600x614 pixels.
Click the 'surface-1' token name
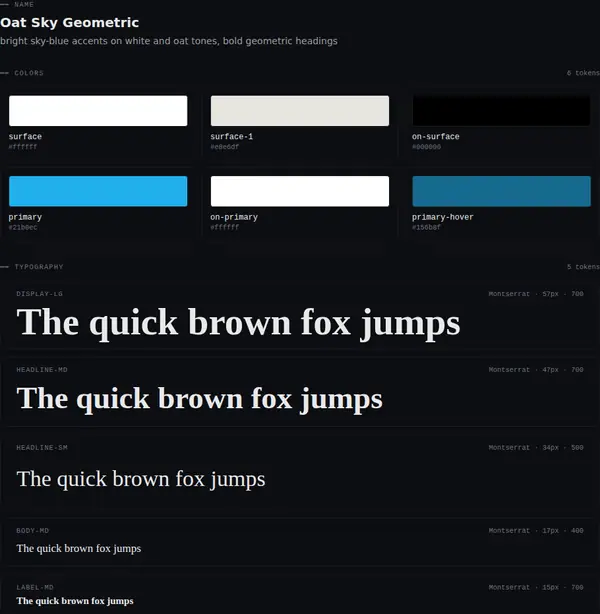pyautogui.click(x=231, y=137)
